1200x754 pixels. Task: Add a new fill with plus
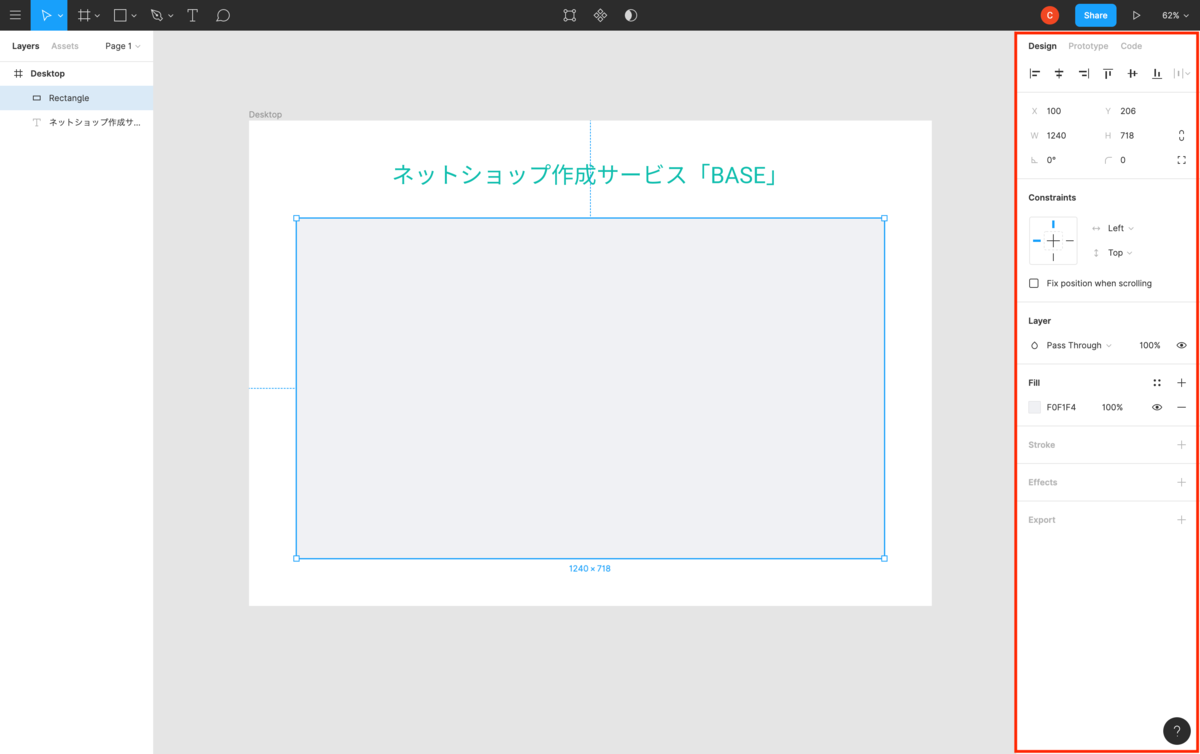click(x=1181, y=383)
